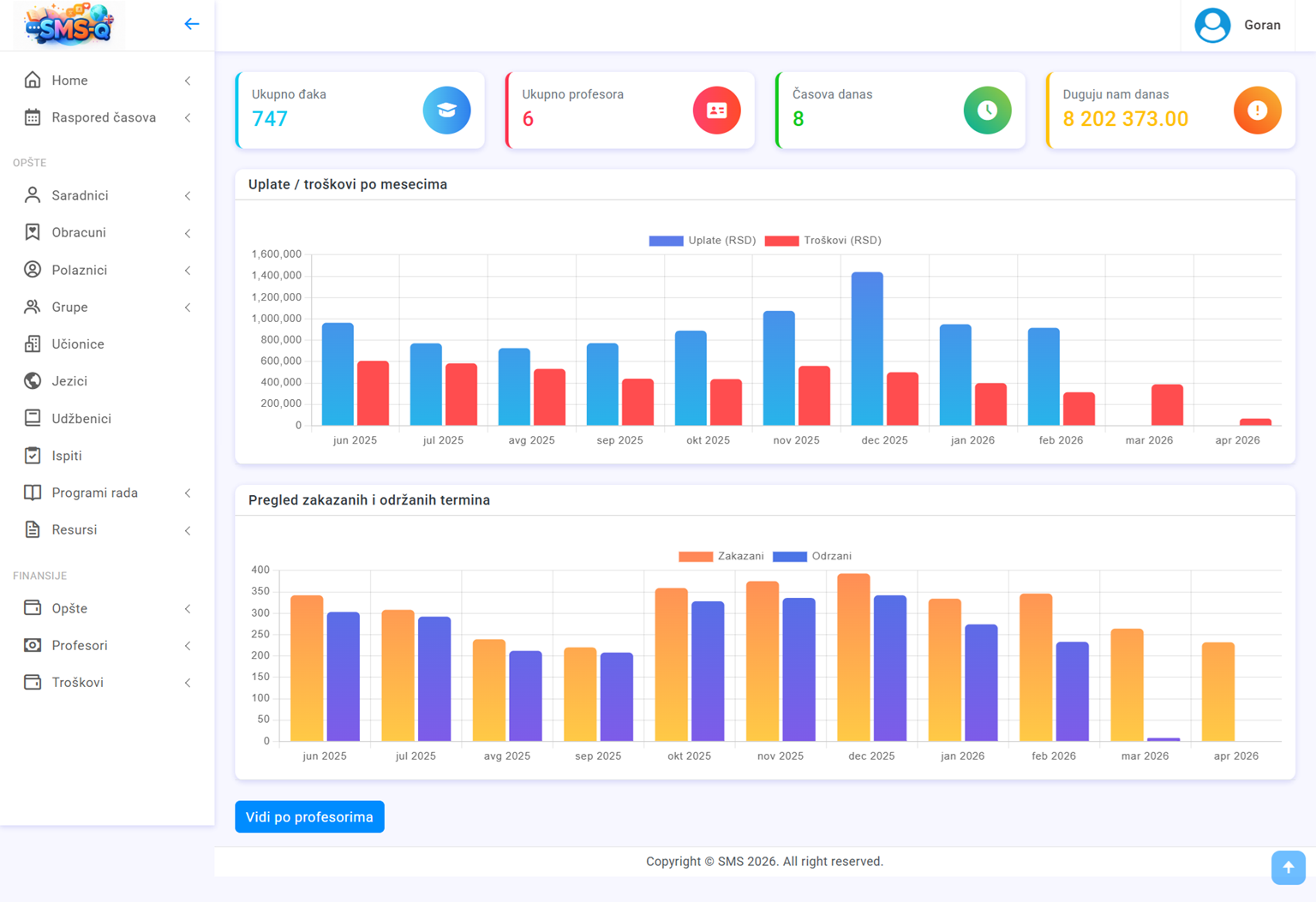Click the nov 2025 Uplate blue bar

779,368
